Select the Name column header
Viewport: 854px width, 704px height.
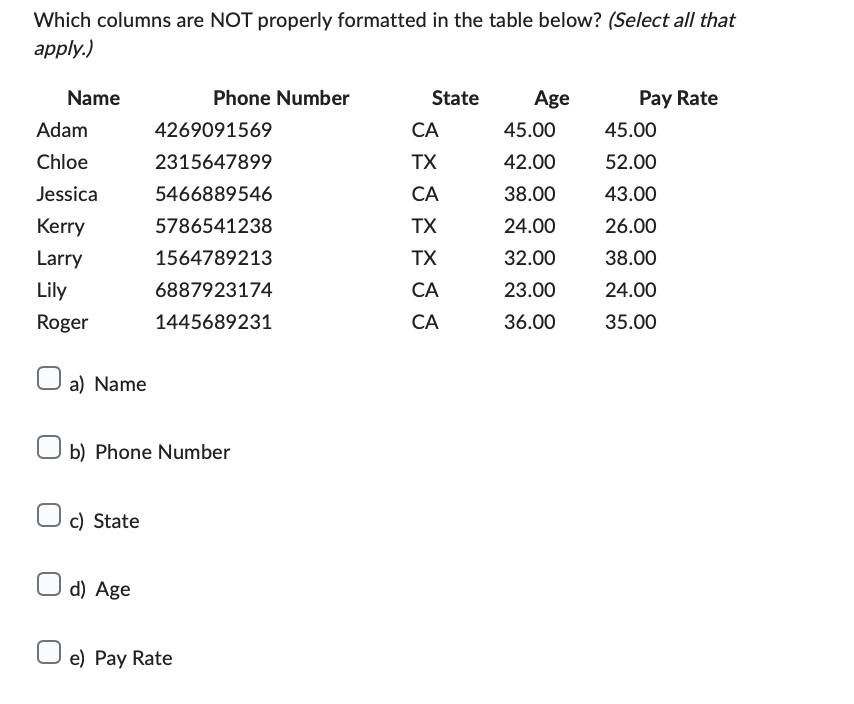[93, 98]
